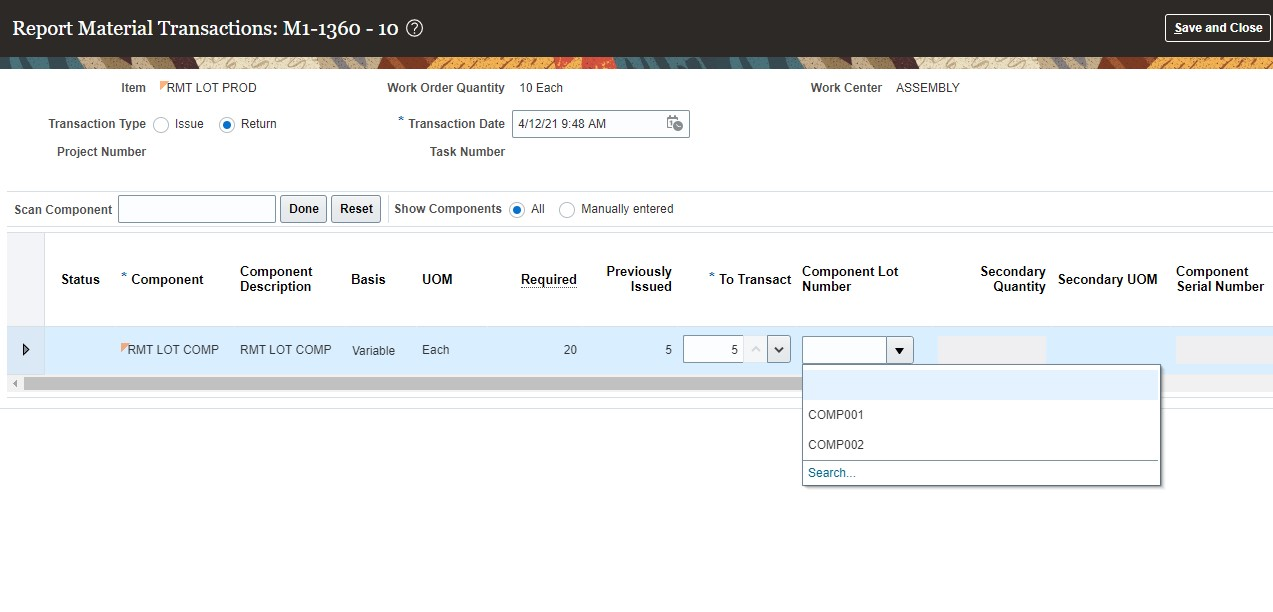Click the Secondary Quantity field
Image resolution: width=1273 pixels, height=612 pixels.
pos(992,350)
